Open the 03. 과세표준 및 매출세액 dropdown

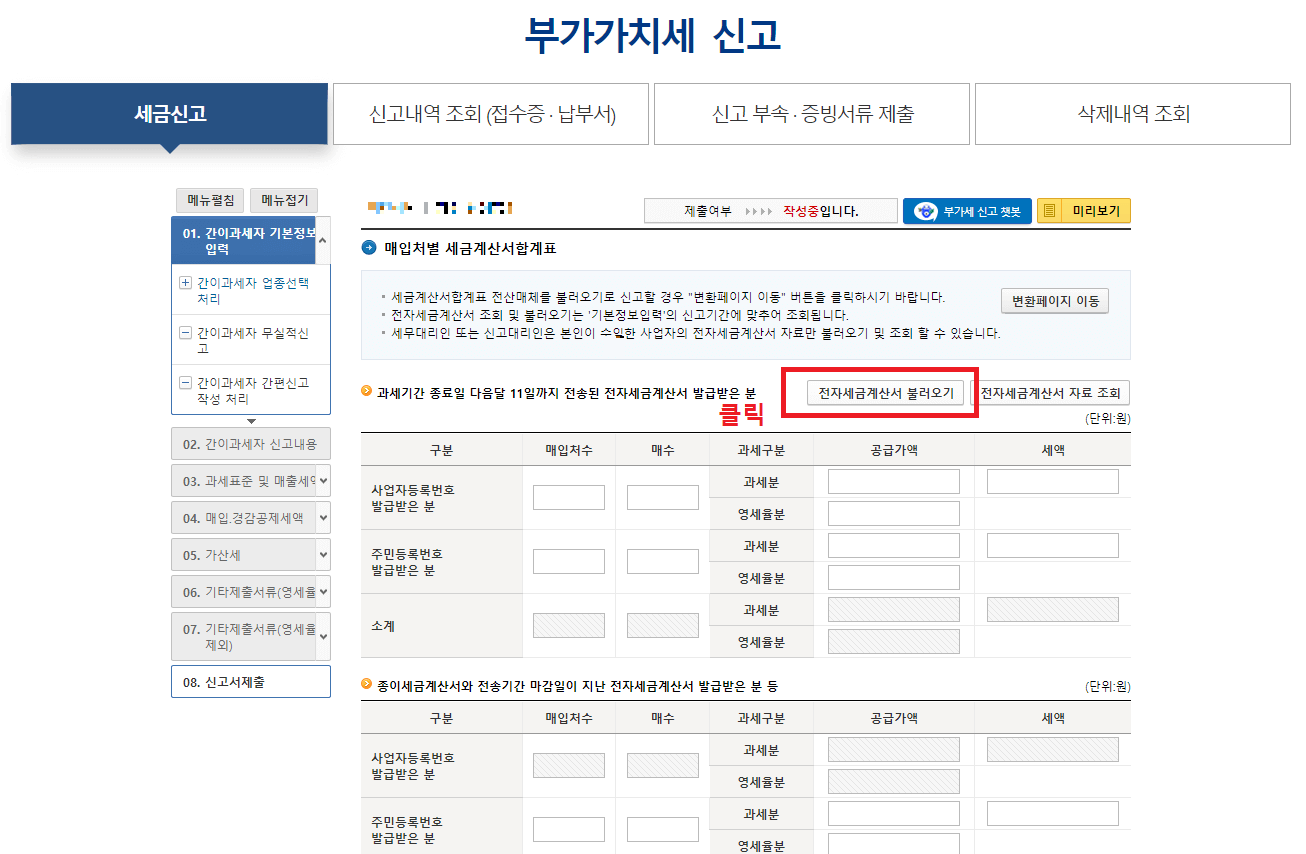(250, 481)
